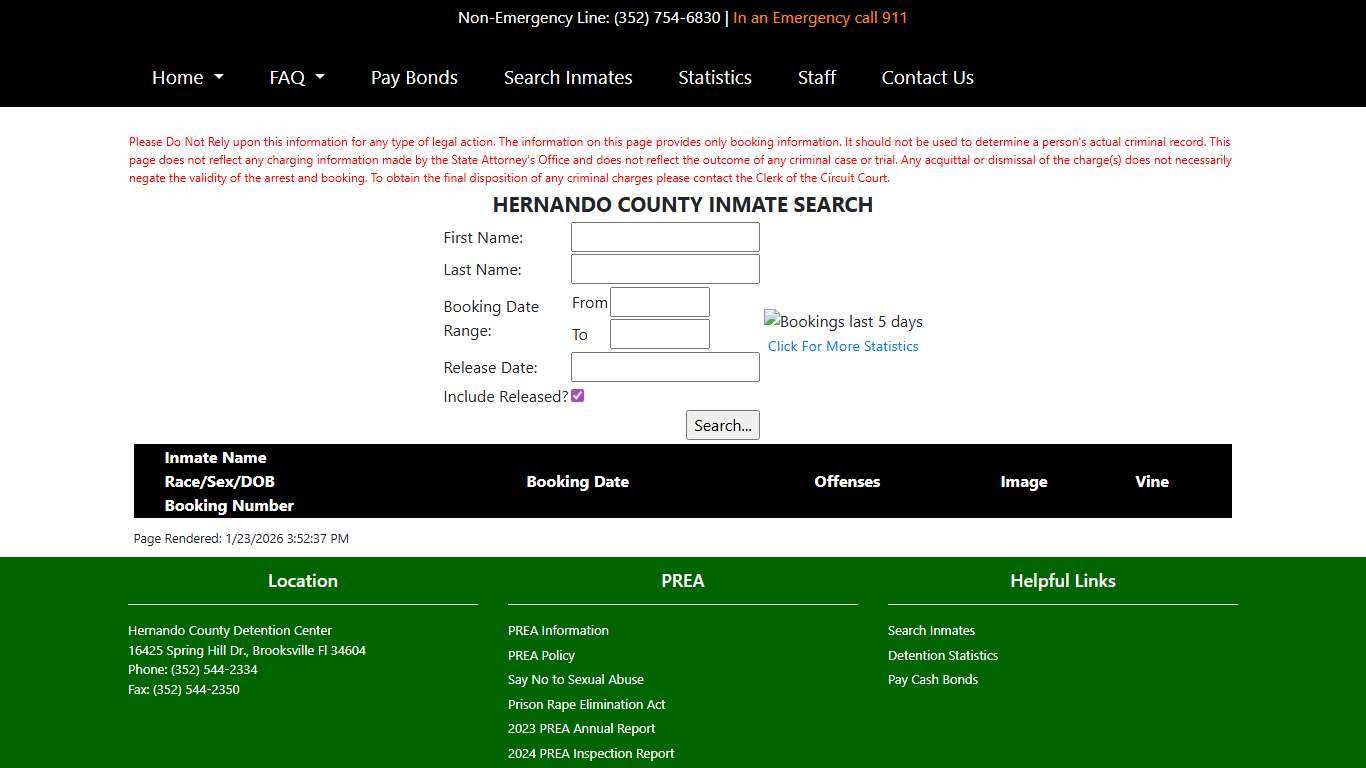This screenshot has width=1366, height=768.
Task: Open the PREA Information link
Action: click(x=558, y=630)
